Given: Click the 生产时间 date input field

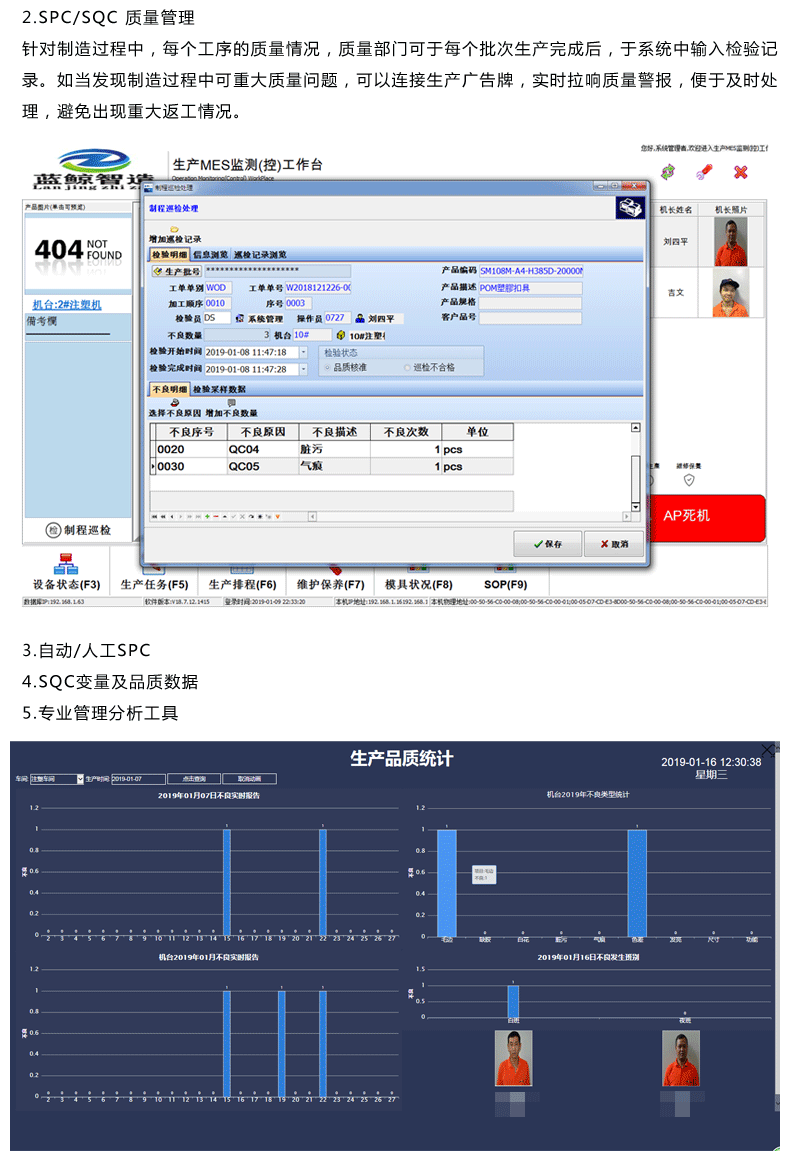Looking at the screenshot, I should coord(138,778).
